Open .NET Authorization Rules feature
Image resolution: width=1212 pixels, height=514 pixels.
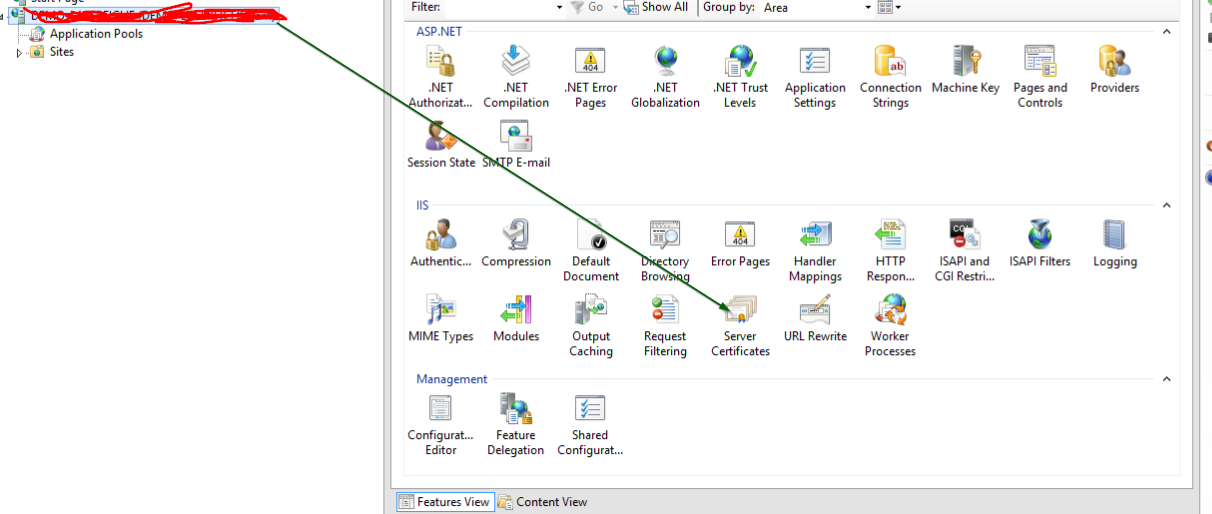[440, 77]
